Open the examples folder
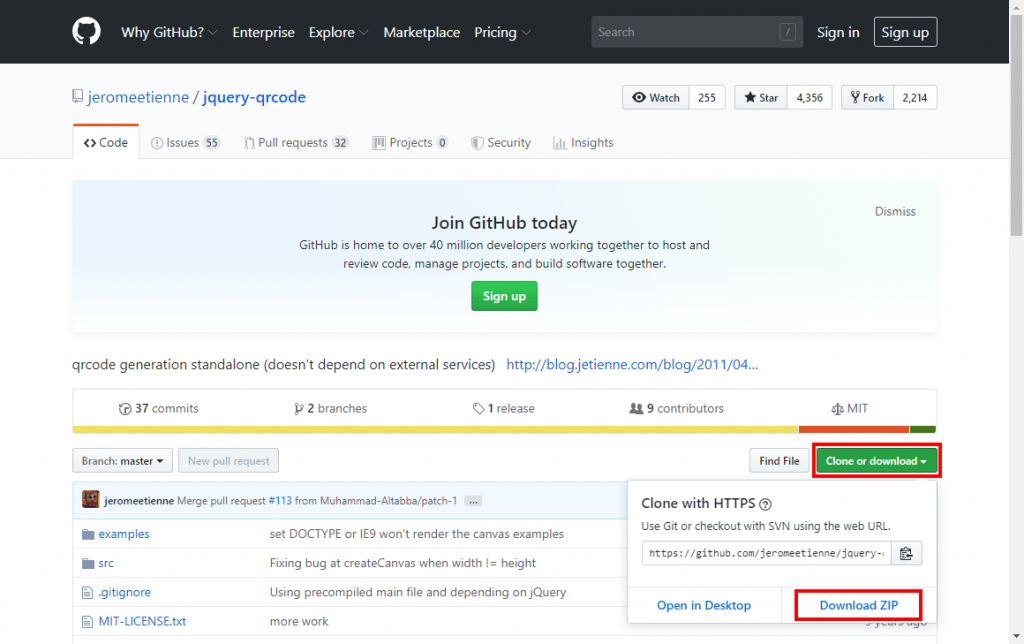This screenshot has width=1024, height=644. [x=123, y=534]
